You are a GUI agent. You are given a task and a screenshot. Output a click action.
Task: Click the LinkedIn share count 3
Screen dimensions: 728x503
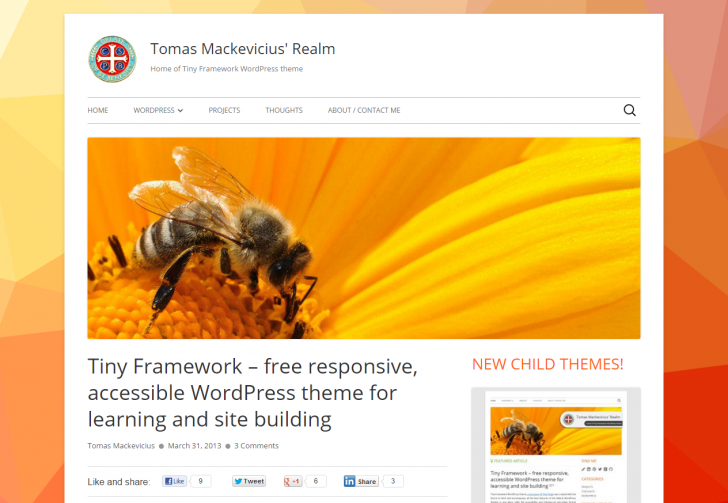[x=393, y=481]
